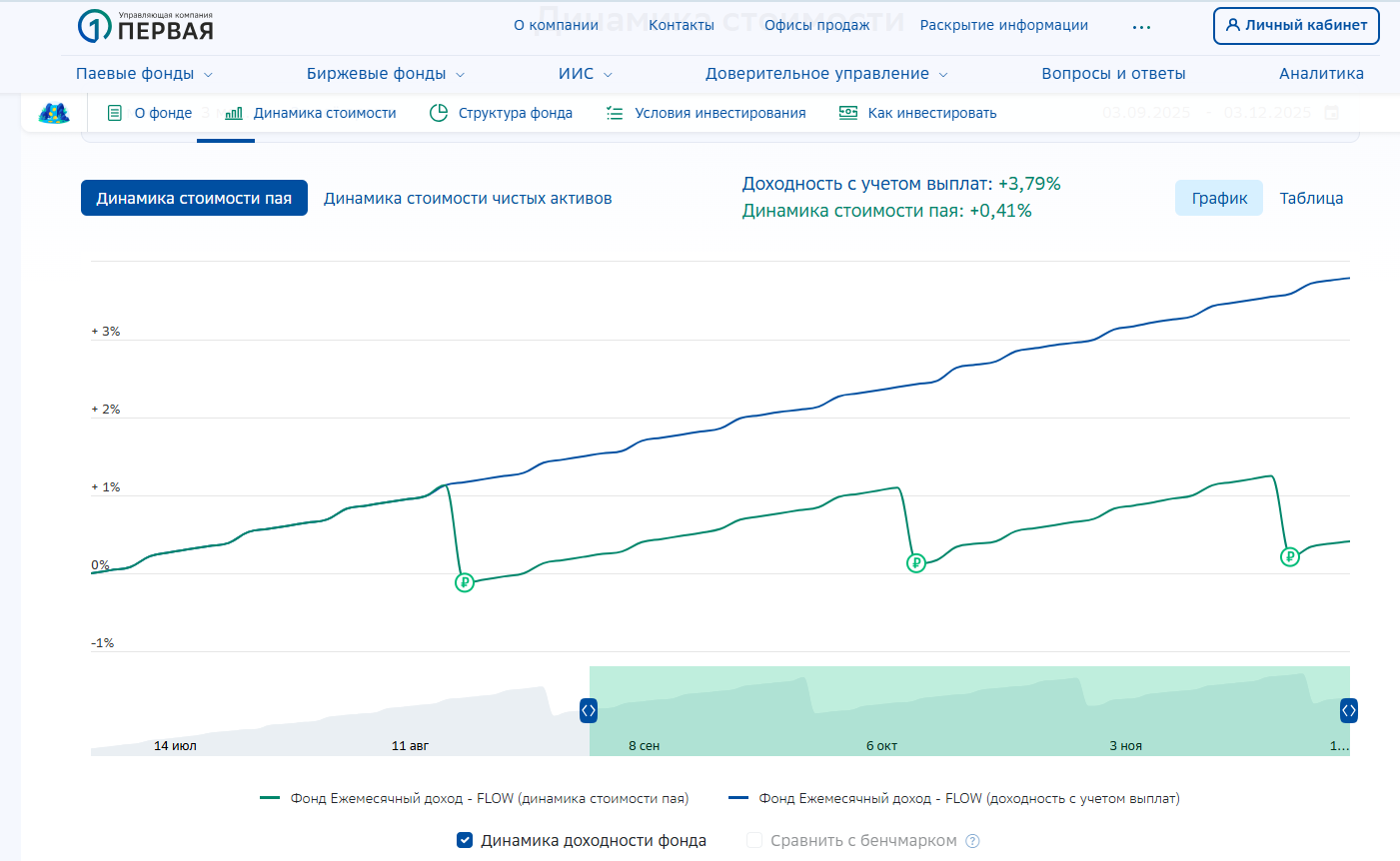
Task: Open the Личный кабинет button
Action: pyautogui.click(x=1296, y=26)
